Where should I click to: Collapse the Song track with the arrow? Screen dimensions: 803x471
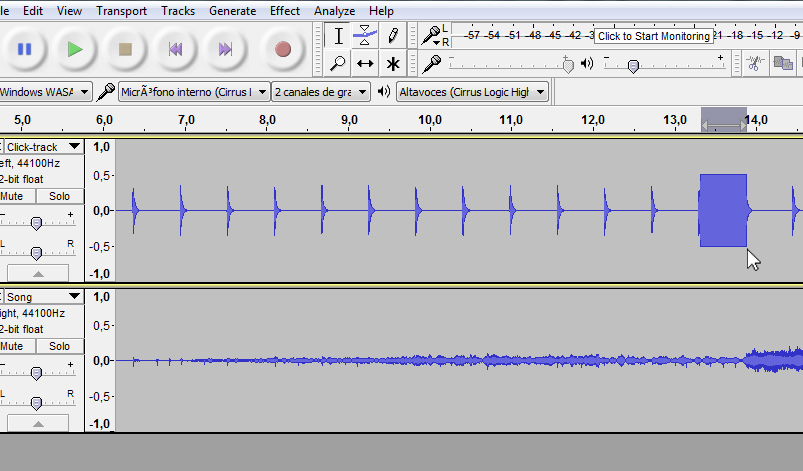[x=38, y=423]
